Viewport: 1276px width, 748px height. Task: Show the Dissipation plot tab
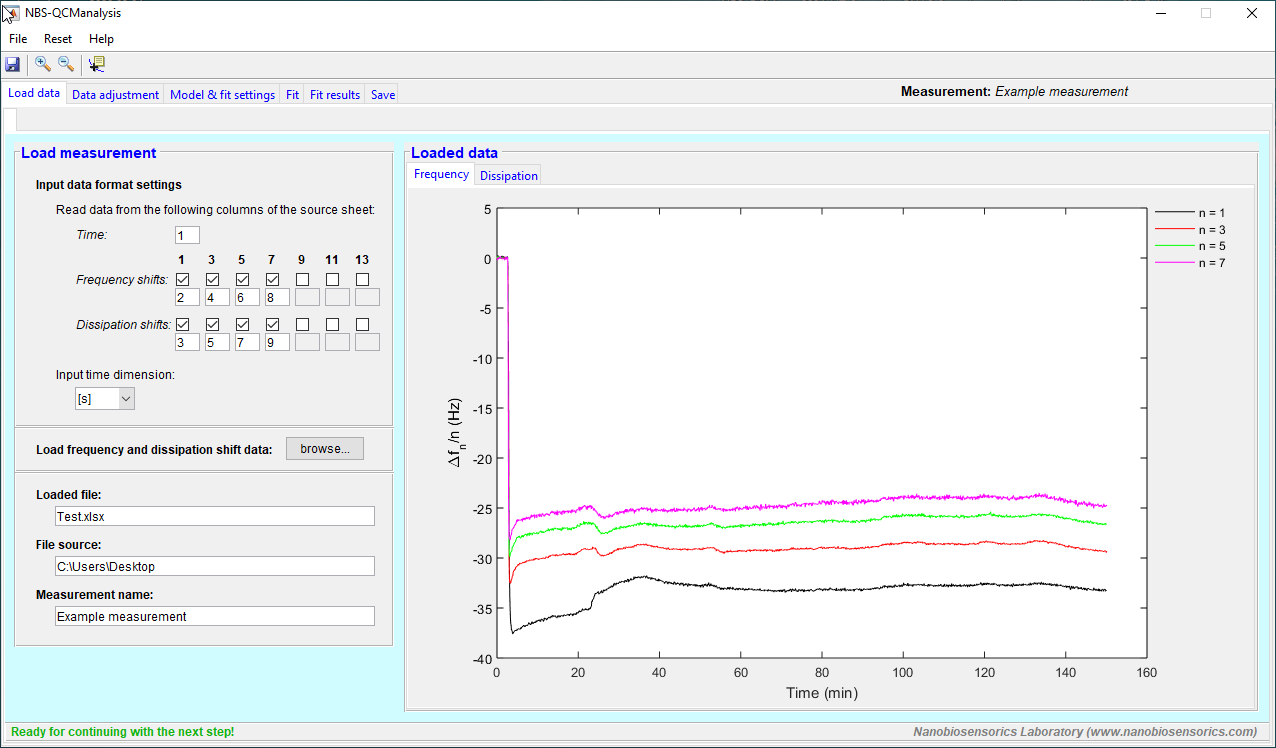coord(508,176)
